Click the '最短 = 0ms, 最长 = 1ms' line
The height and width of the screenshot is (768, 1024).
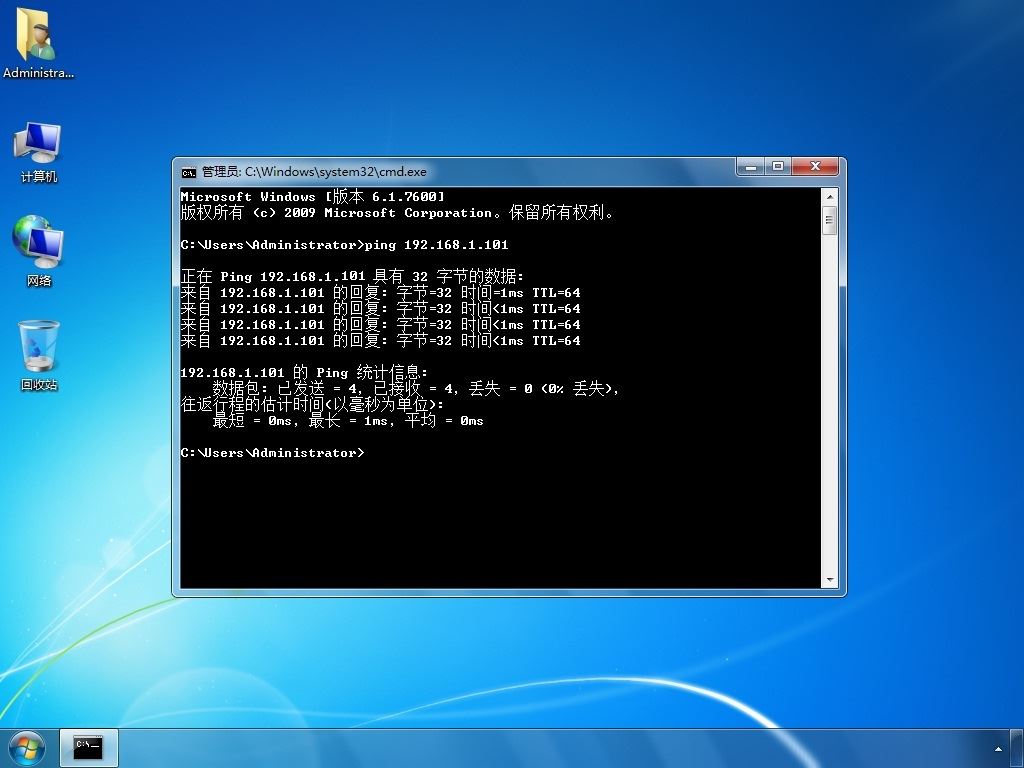(348, 421)
